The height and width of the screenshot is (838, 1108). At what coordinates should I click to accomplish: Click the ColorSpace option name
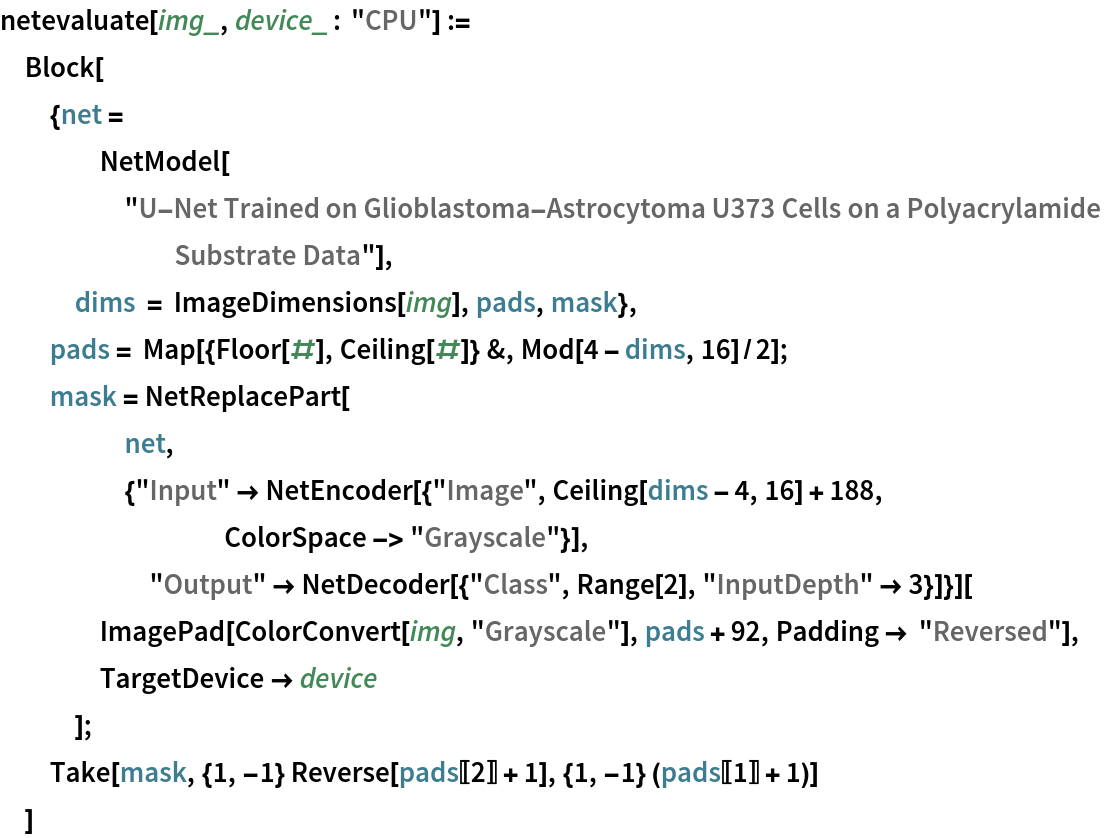click(280, 538)
